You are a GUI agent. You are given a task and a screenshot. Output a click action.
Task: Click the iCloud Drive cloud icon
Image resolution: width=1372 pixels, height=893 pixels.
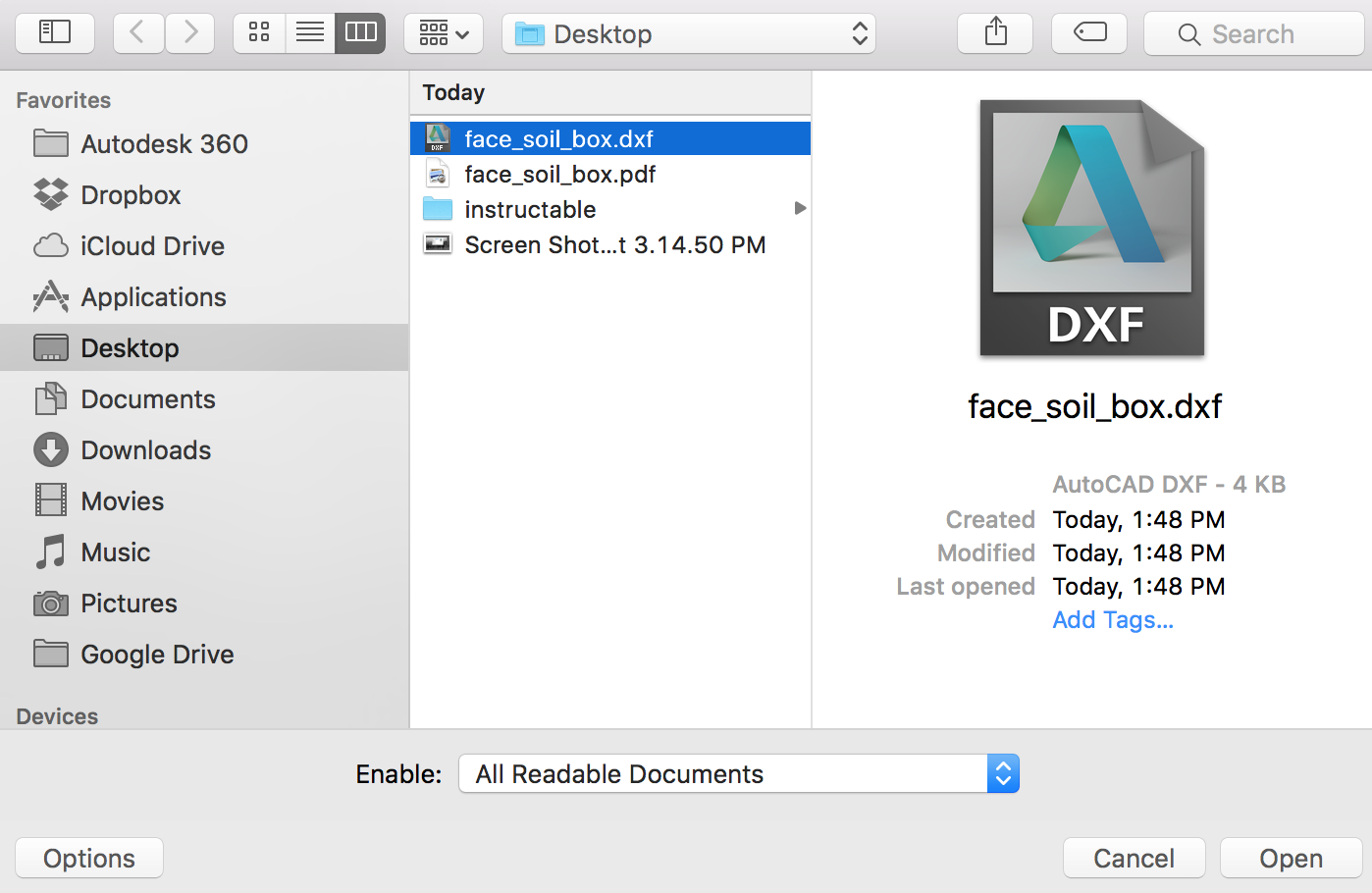click(x=51, y=245)
